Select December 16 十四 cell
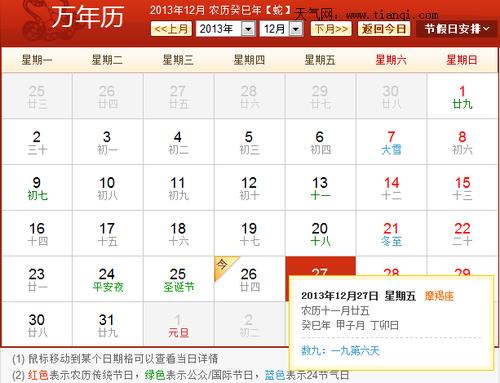The image size is (500, 383). coord(37,233)
